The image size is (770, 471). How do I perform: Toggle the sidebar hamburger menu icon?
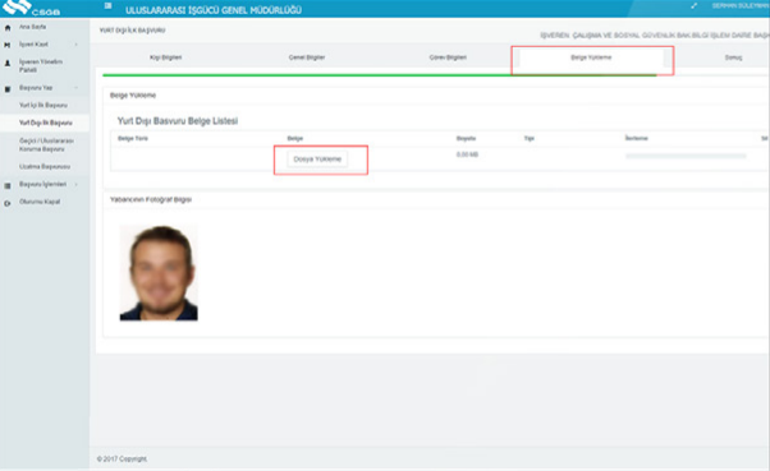point(108,9)
